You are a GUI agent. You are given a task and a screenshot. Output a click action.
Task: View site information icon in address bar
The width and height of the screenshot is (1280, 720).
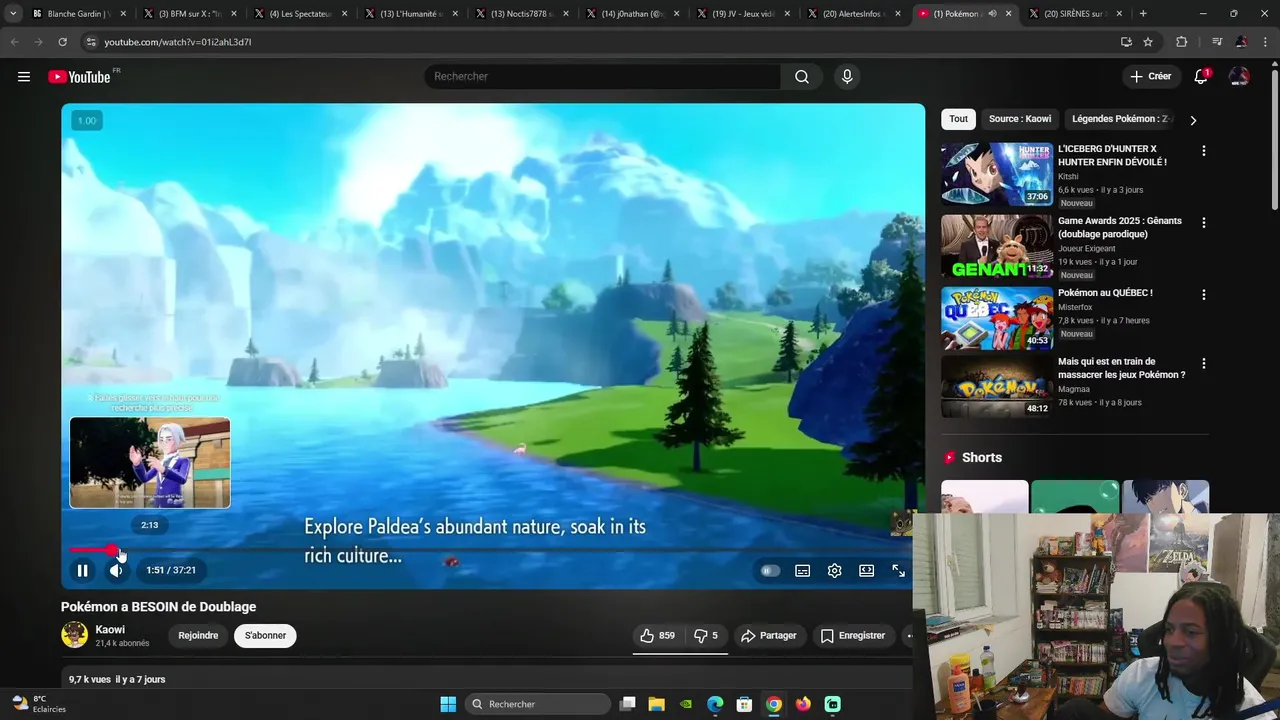click(x=90, y=42)
